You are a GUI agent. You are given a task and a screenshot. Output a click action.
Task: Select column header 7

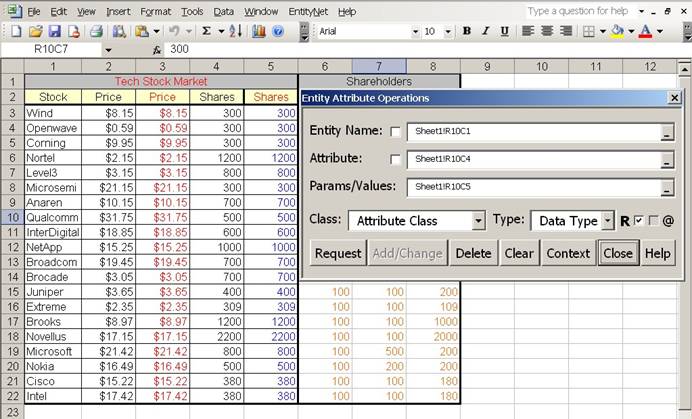coord(379,67)
